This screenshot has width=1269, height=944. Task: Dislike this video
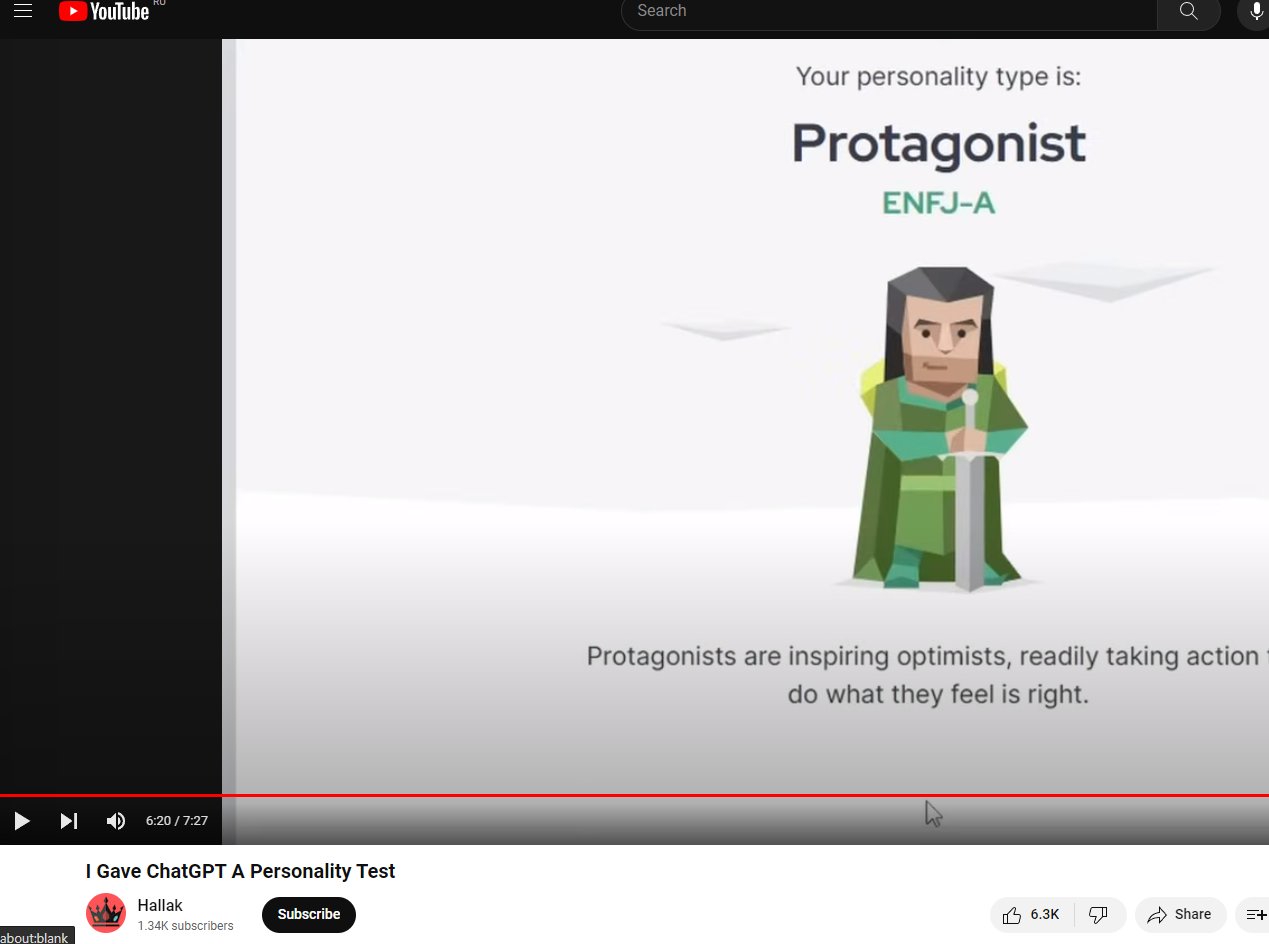coord(1099,914)
